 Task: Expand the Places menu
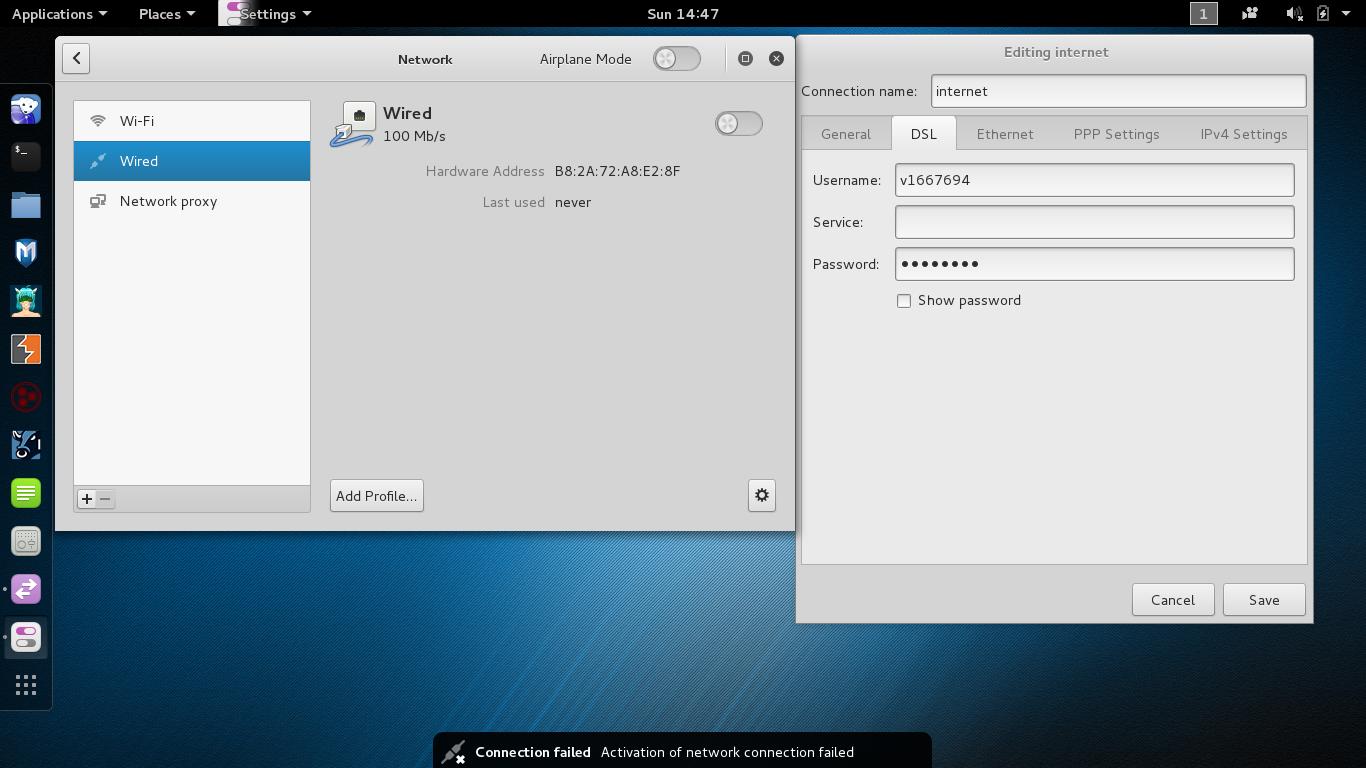tap(166, 14)
